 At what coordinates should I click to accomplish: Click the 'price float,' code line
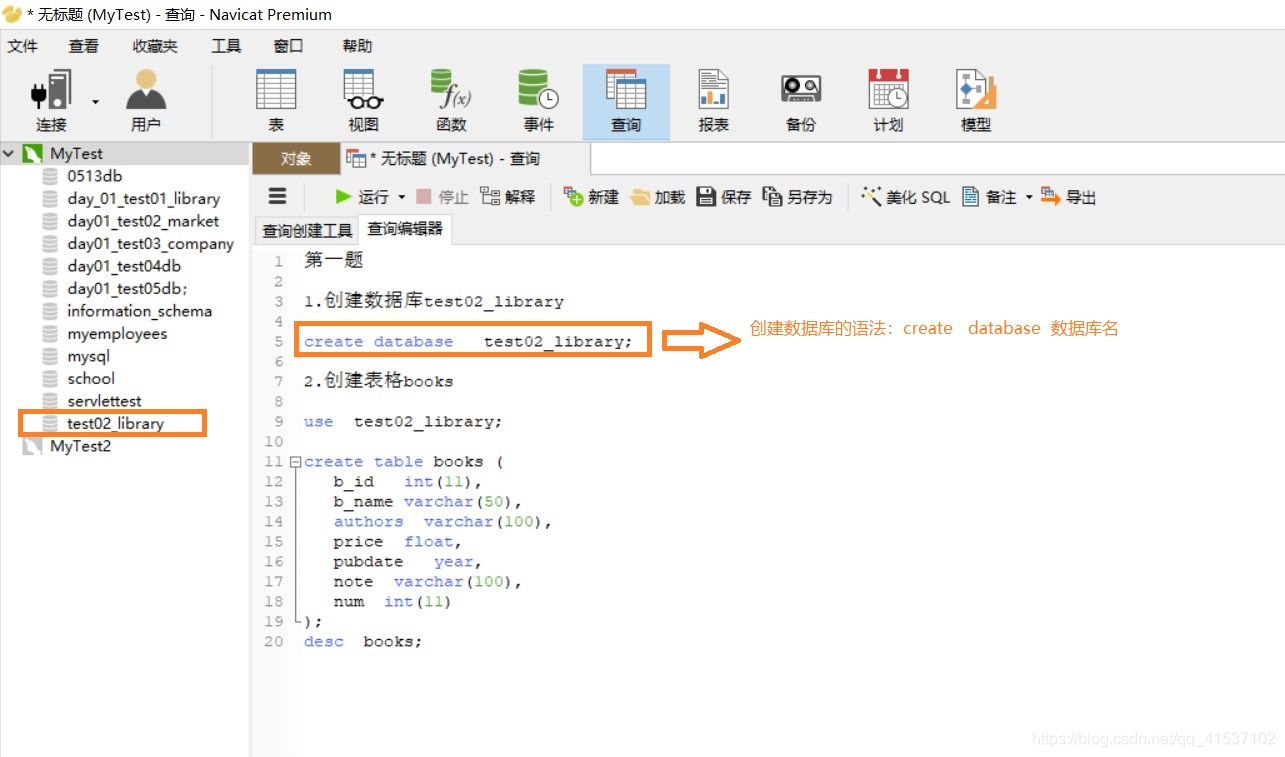coord(398,542)
